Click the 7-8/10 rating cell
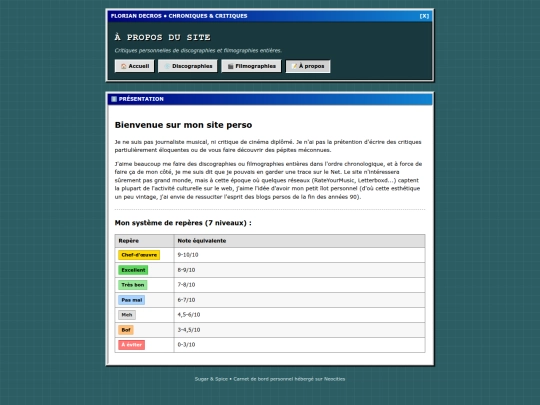 (300, 285)
